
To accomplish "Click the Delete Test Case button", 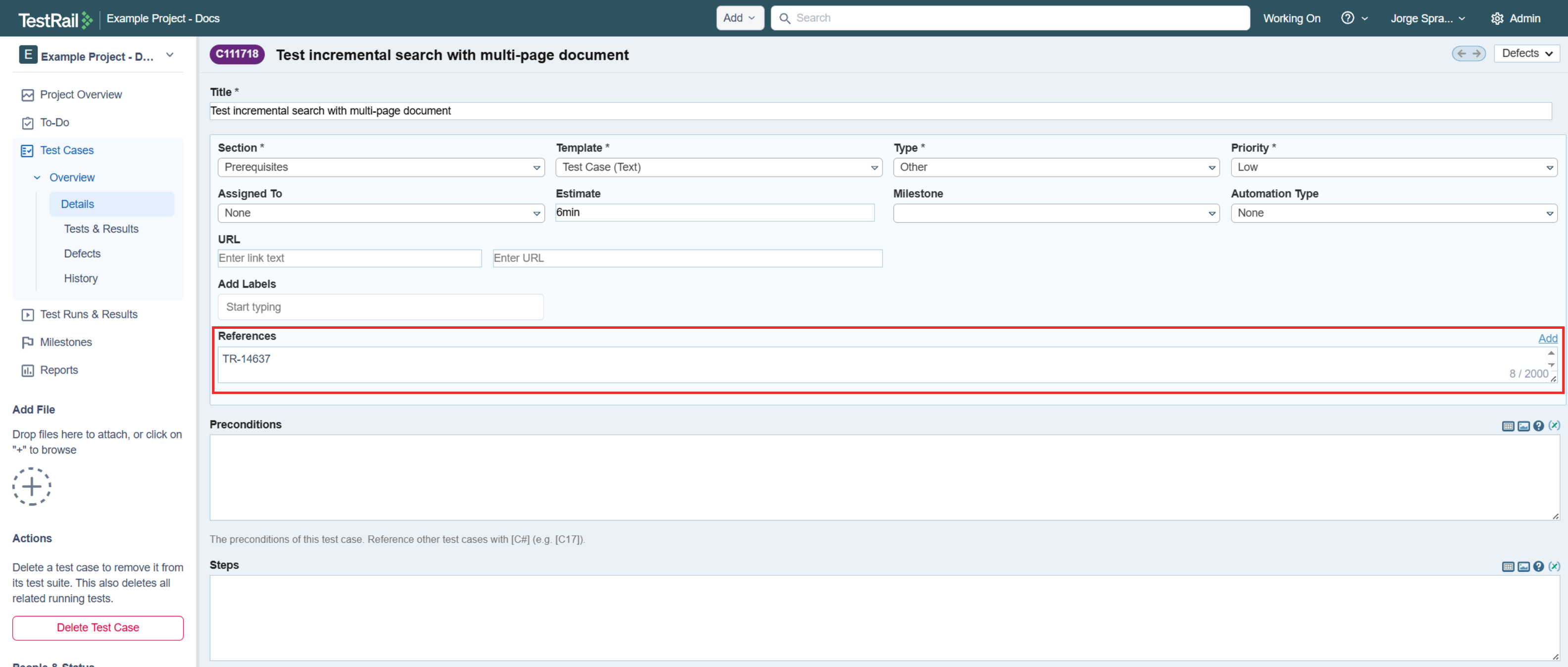I will click(x=98, y=627).
